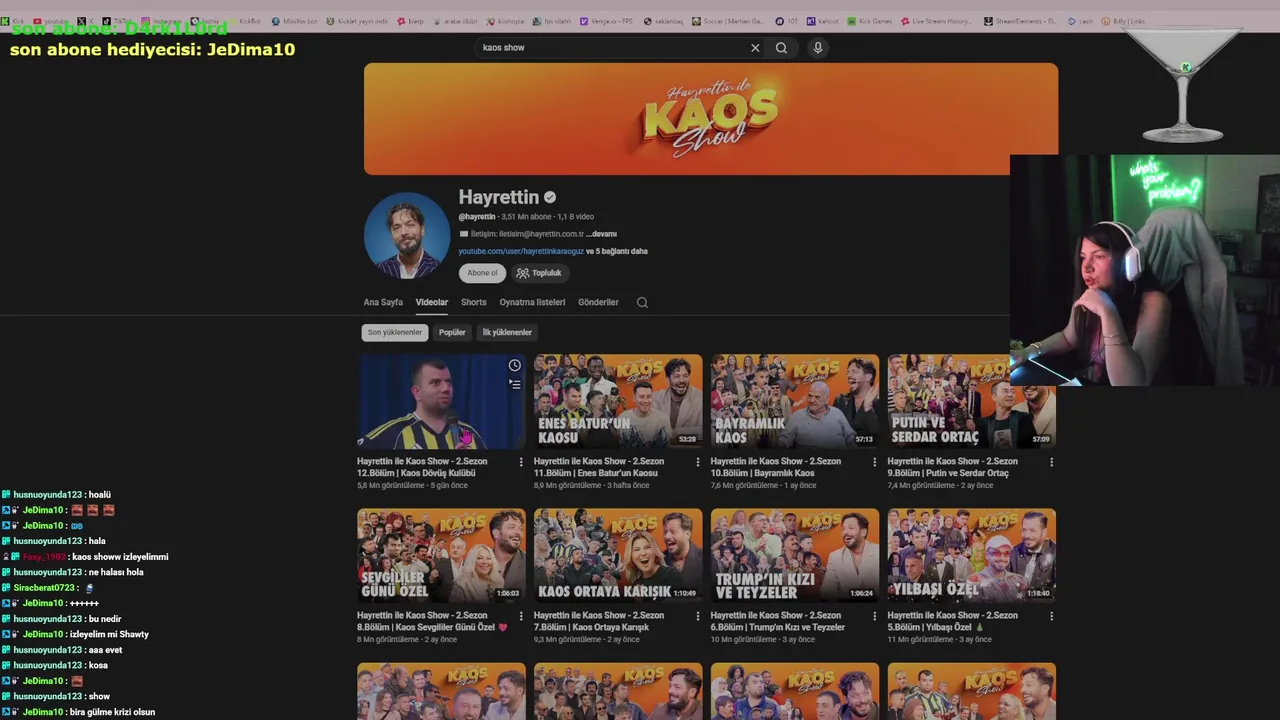Open '10.Bölüm | Bayramlık Kaos' title
The image size is (1280, 720).
pyautogui.click(x=776, y=467)
